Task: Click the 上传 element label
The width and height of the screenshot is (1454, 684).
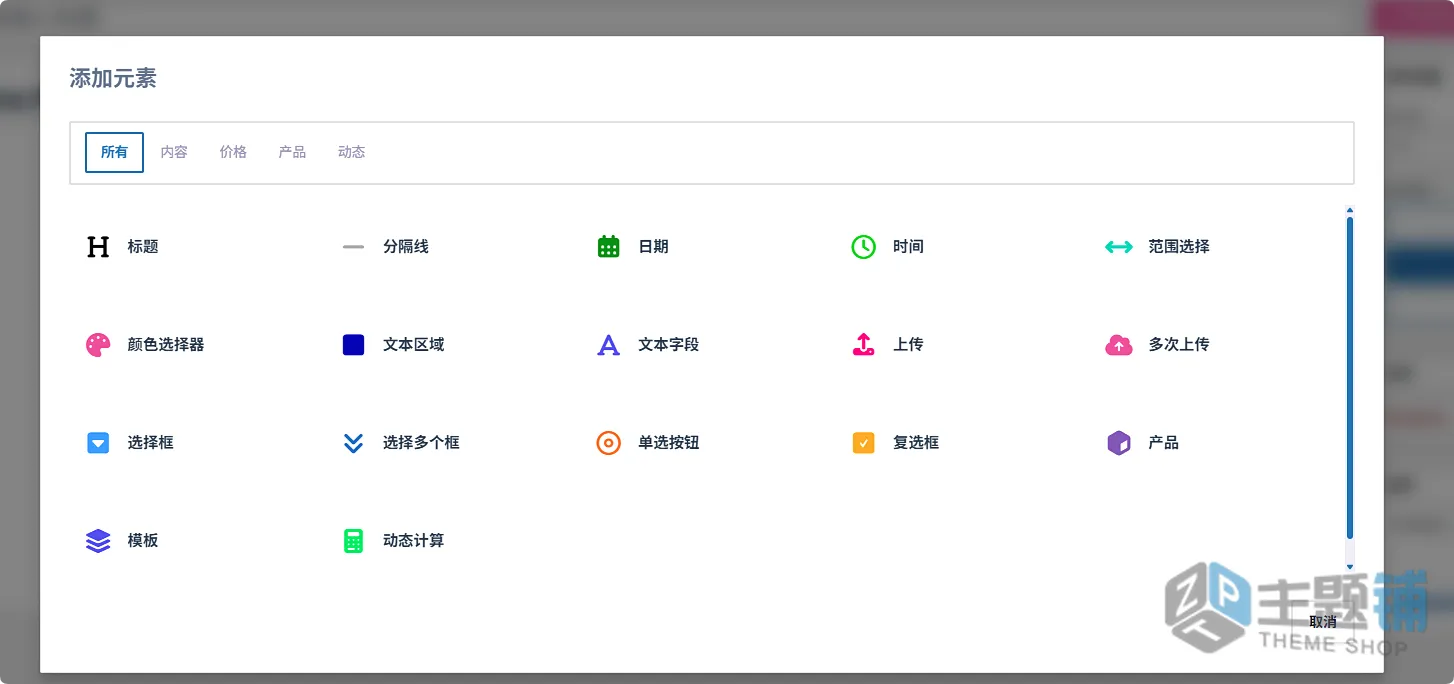Action: click(908, 345)
